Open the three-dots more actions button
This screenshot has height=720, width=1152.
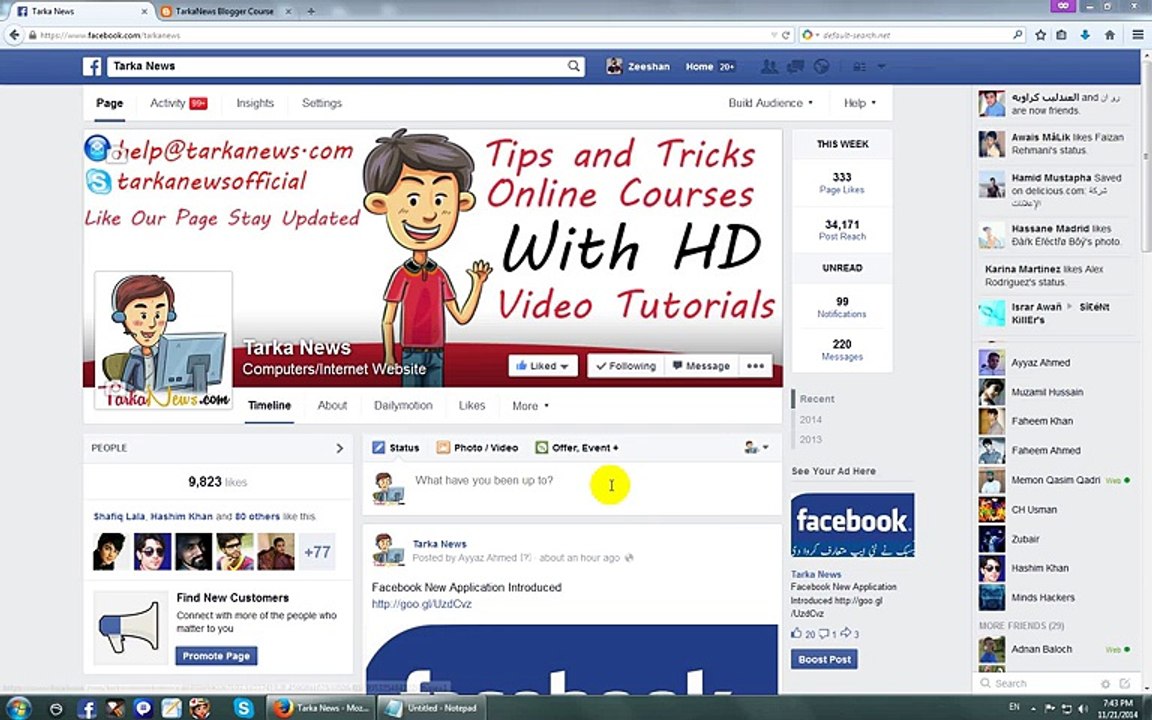pyautogui.click(x=755, y=366)
